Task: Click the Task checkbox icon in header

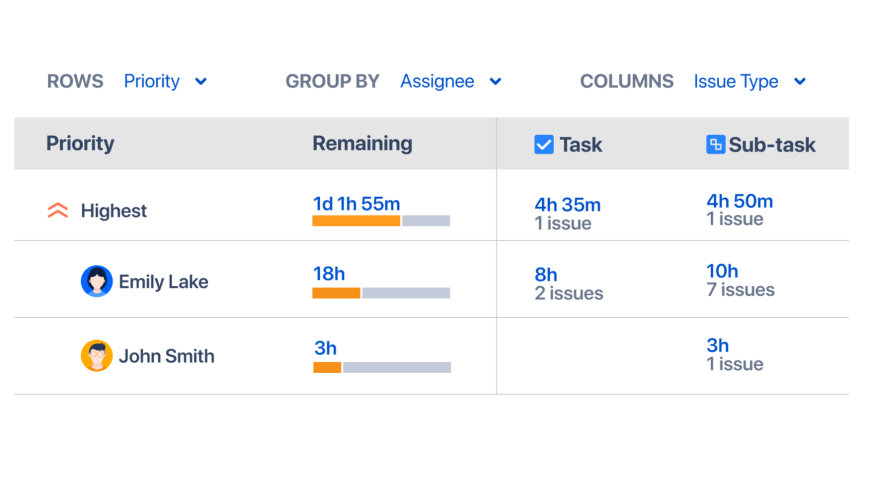Action: 544,145
